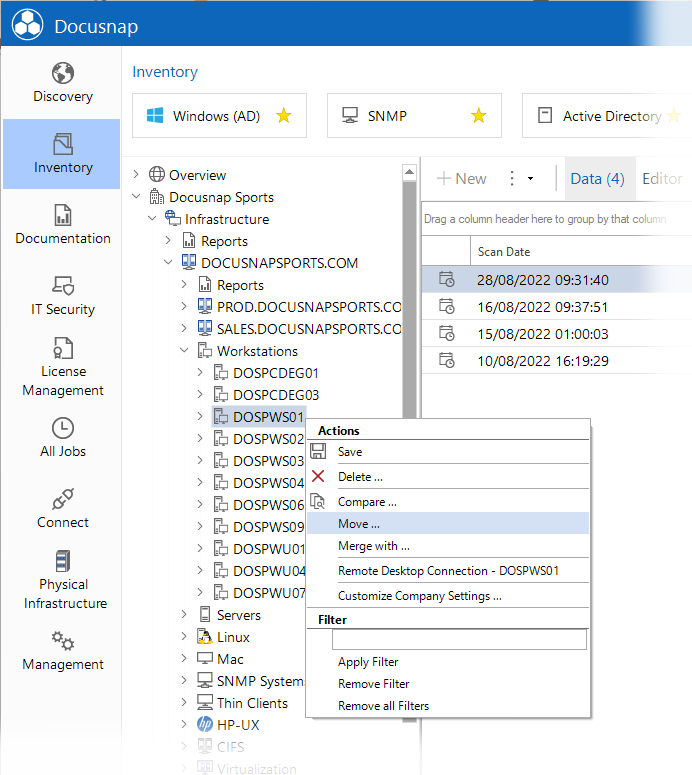Click the Linux penguin icon in the tree
Screen dimensions: 692x775
pos(205,636)
